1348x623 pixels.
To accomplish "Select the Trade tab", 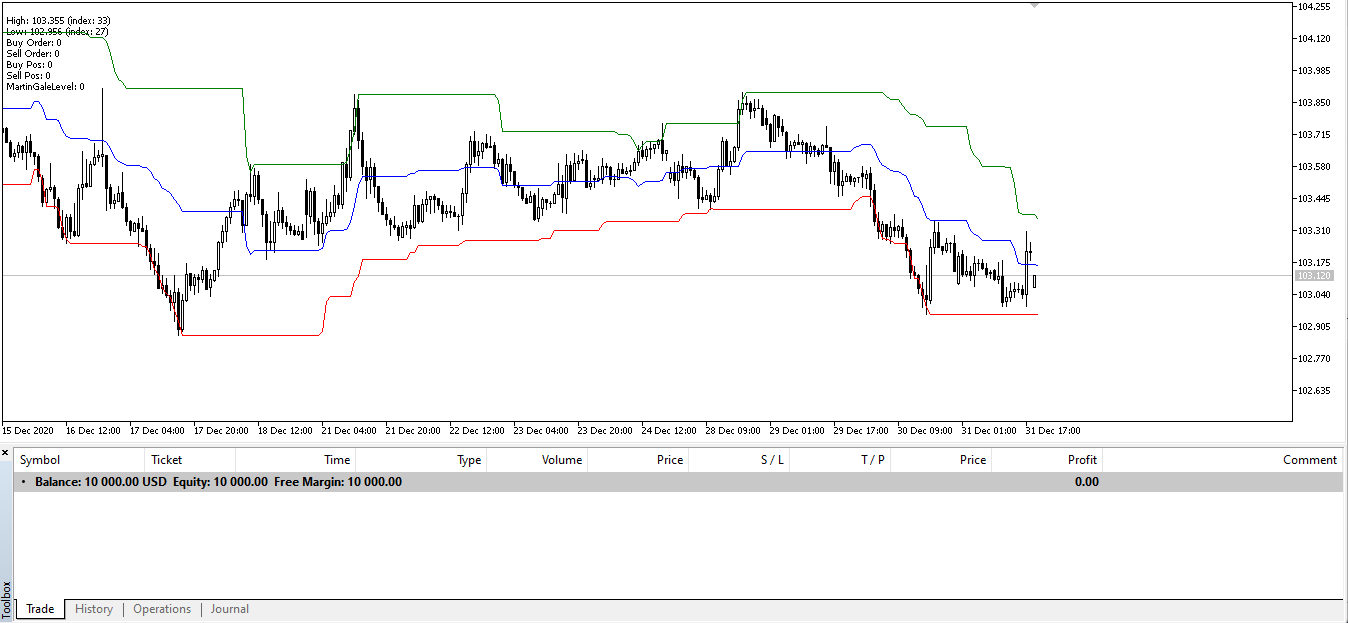I will click(40, 609).
